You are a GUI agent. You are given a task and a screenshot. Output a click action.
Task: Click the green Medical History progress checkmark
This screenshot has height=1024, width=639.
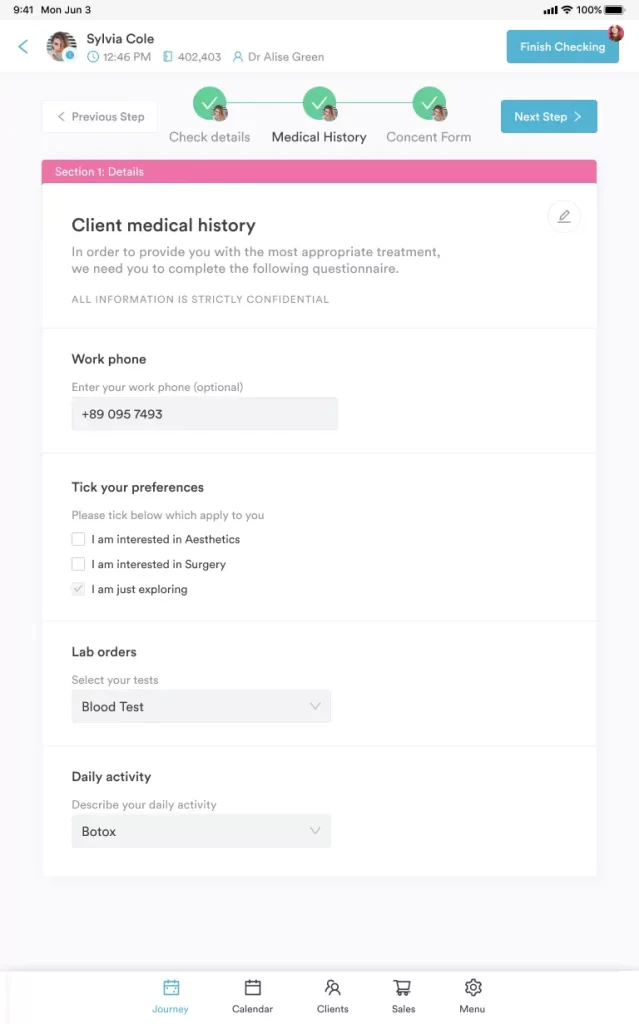click(319, 104)
